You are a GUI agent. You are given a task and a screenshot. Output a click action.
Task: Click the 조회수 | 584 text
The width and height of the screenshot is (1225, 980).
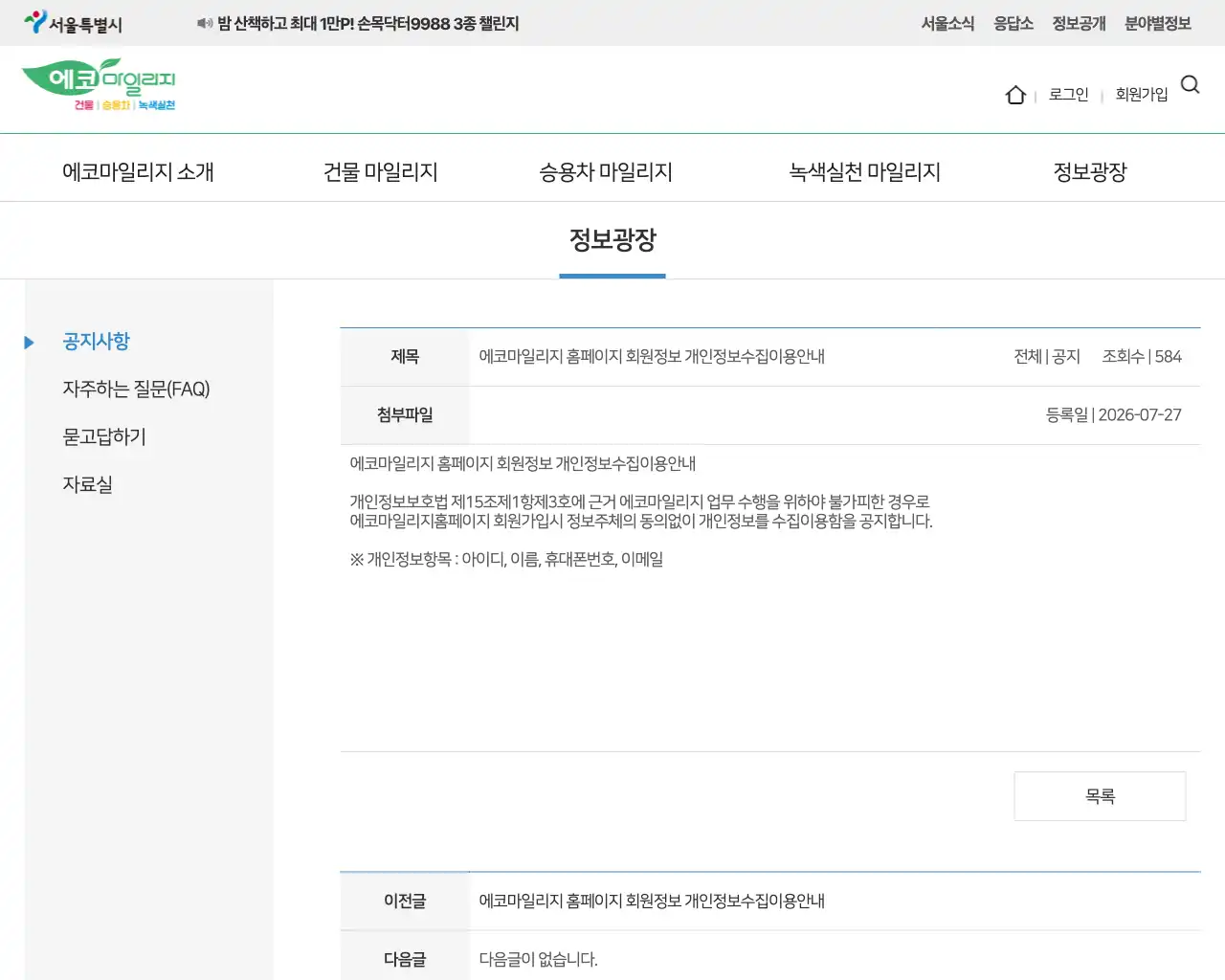[x=1142, y=356]
